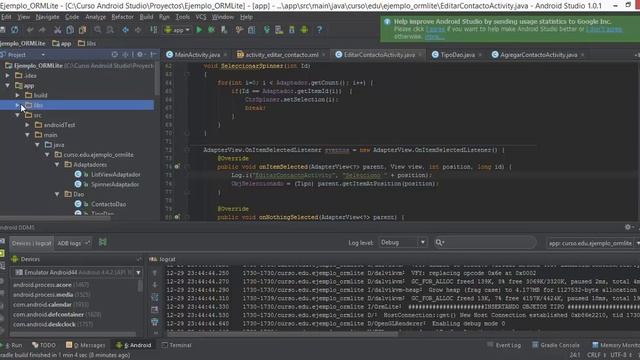Viewport: 640px width, 360px height.
Task: Click the navigate Back arrow icon
Action: click(125, 30)
